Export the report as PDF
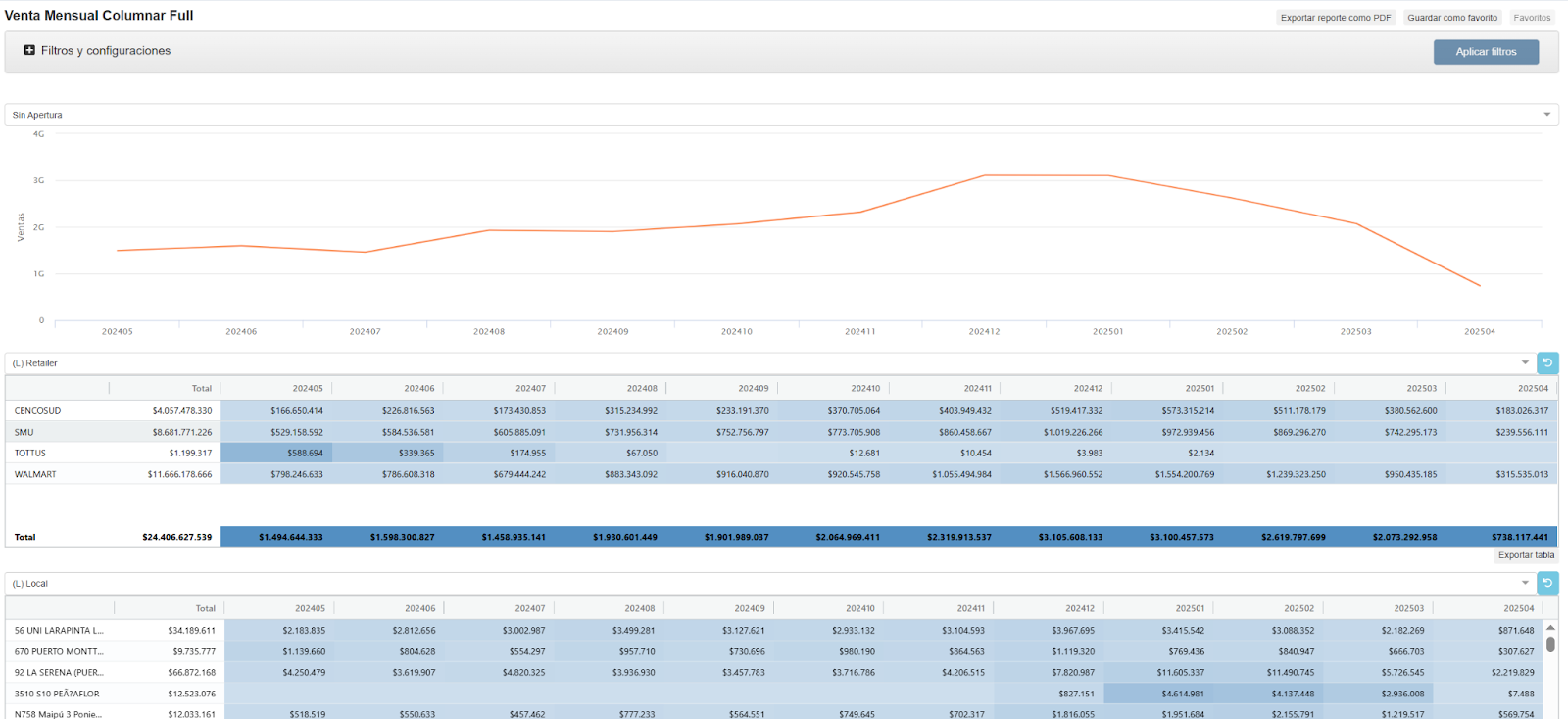This screenshot has height=719, width=1568. [x=1335, y=18]
